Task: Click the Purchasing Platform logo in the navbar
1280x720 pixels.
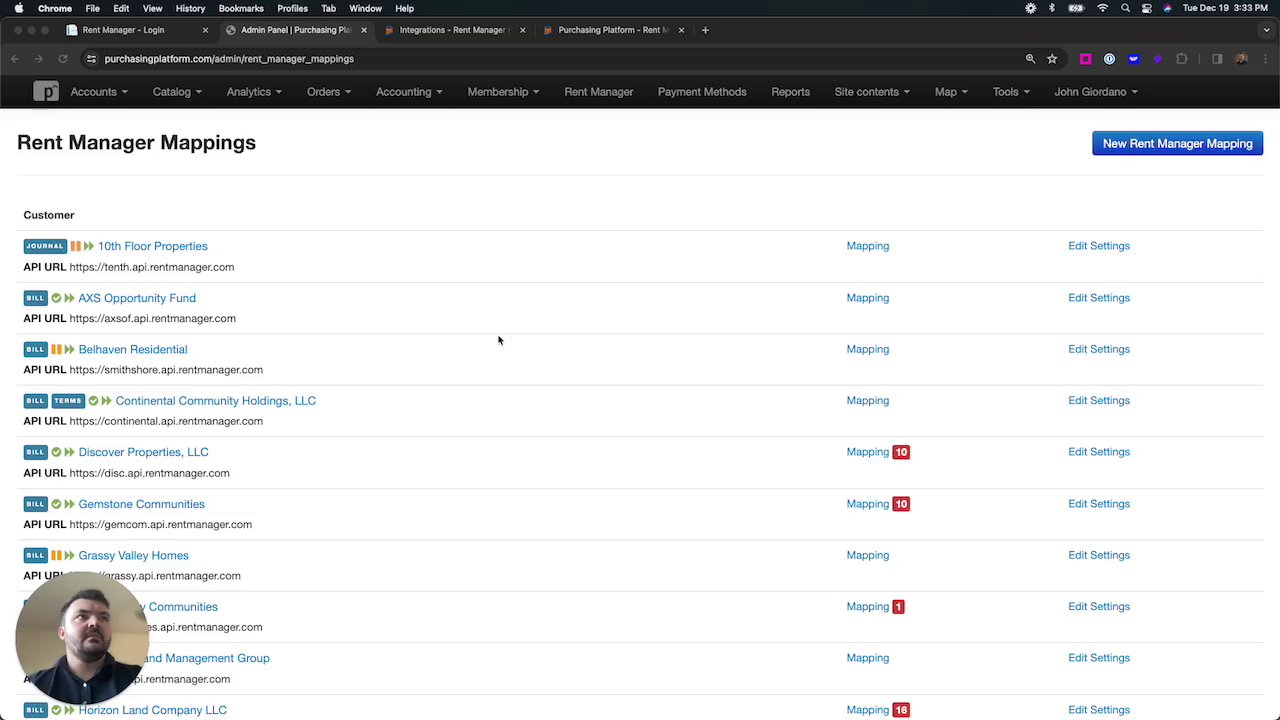Action: click(46, 92)
